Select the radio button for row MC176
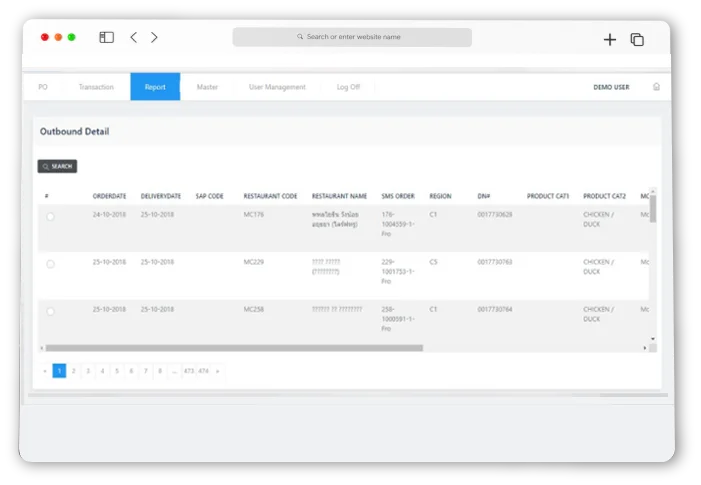The image size is (701, 485). pos(50,217)
